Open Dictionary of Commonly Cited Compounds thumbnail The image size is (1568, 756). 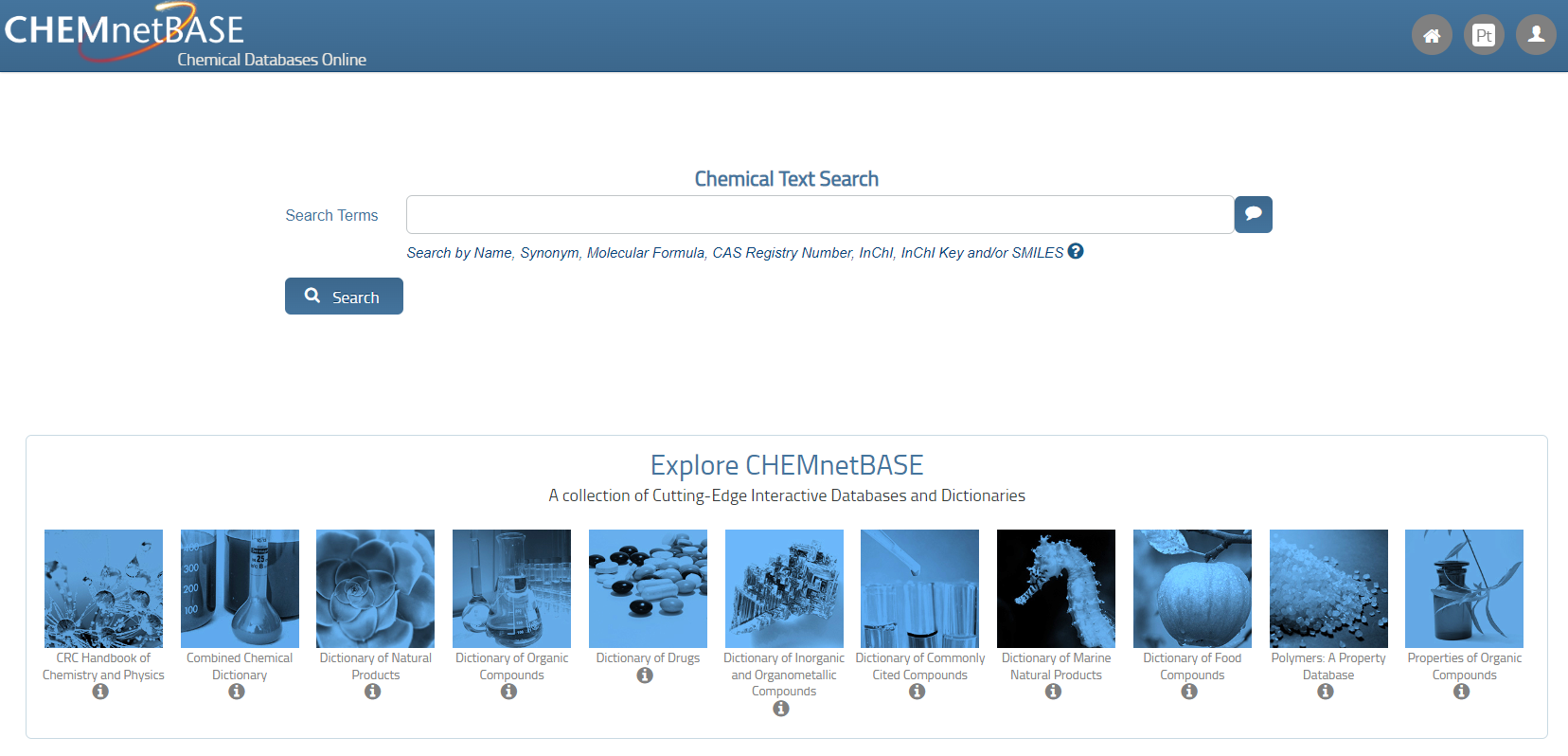point(920,588)
